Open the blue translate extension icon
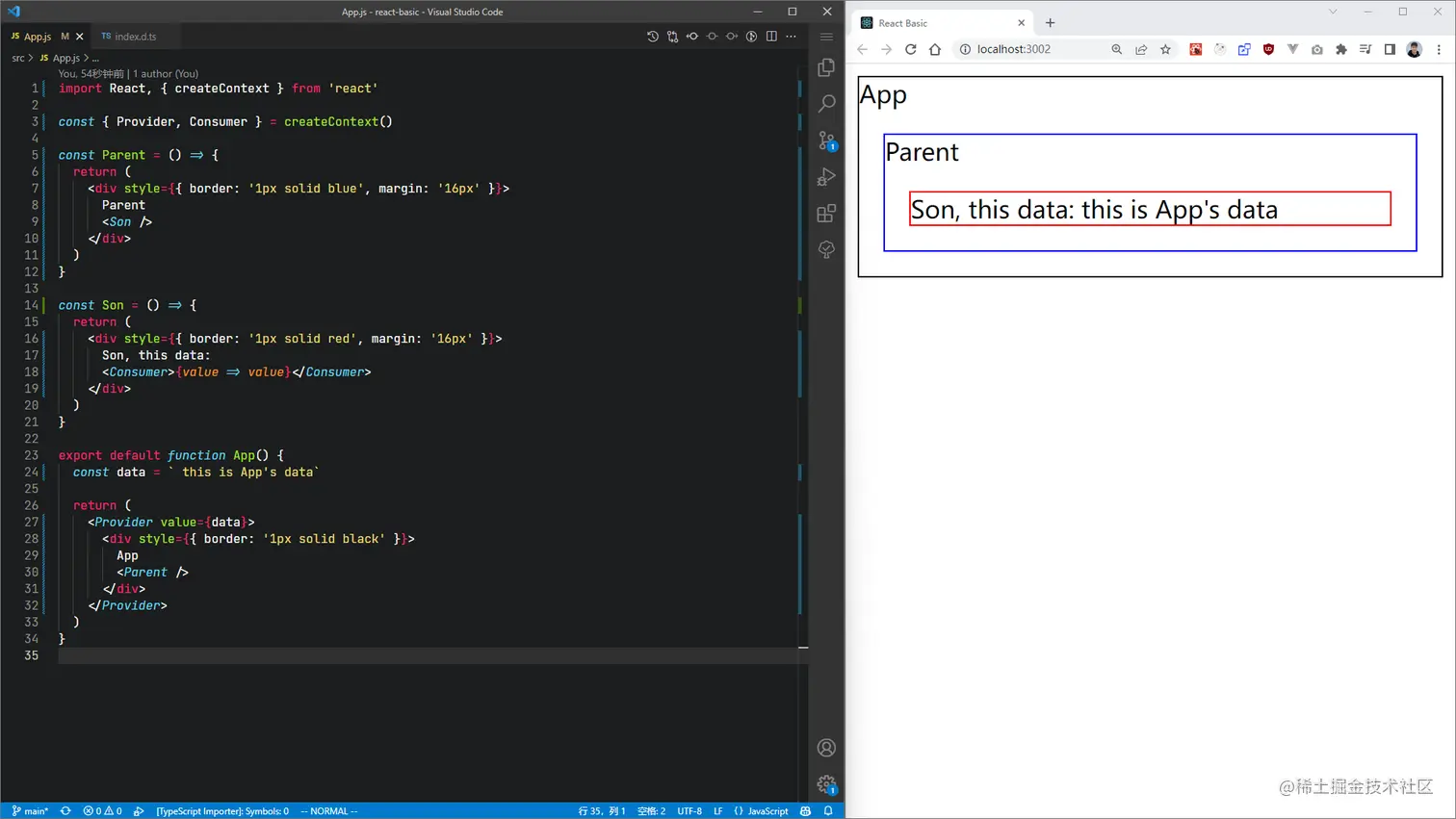The image size is (1456, 819). click(x=1244, y=49)
